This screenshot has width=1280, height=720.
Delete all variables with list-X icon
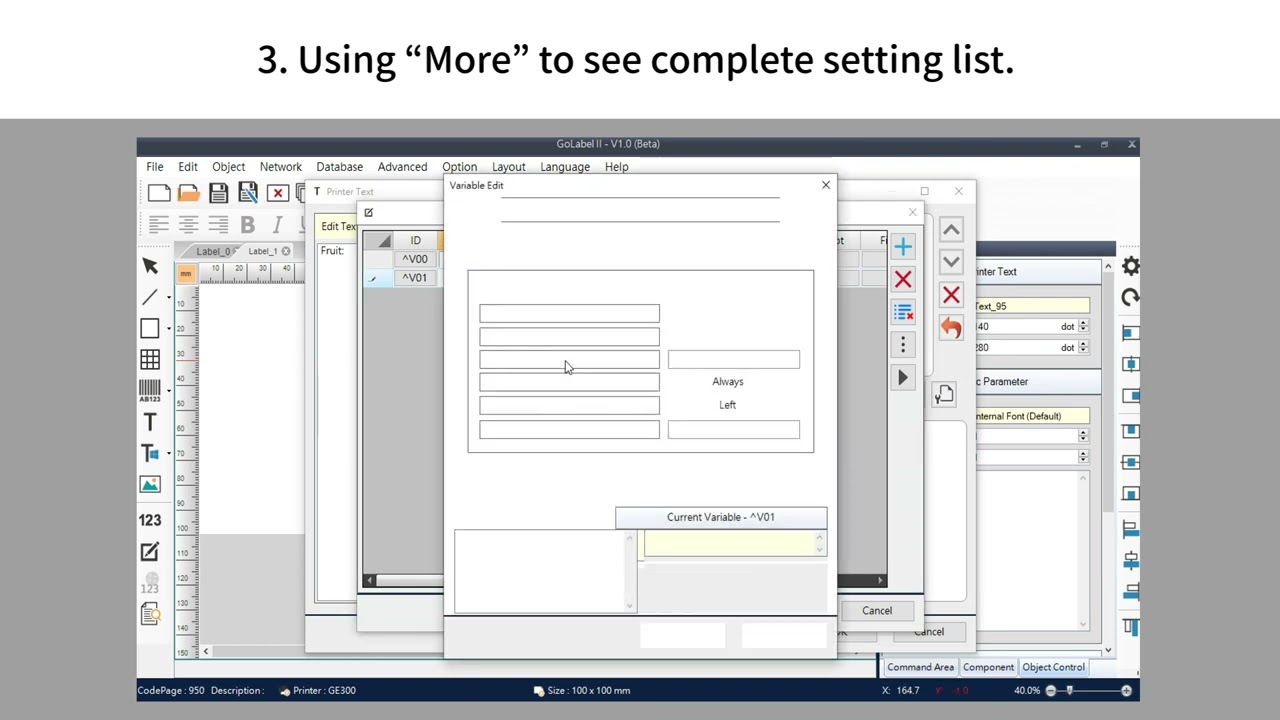click(x=903, y=313)
